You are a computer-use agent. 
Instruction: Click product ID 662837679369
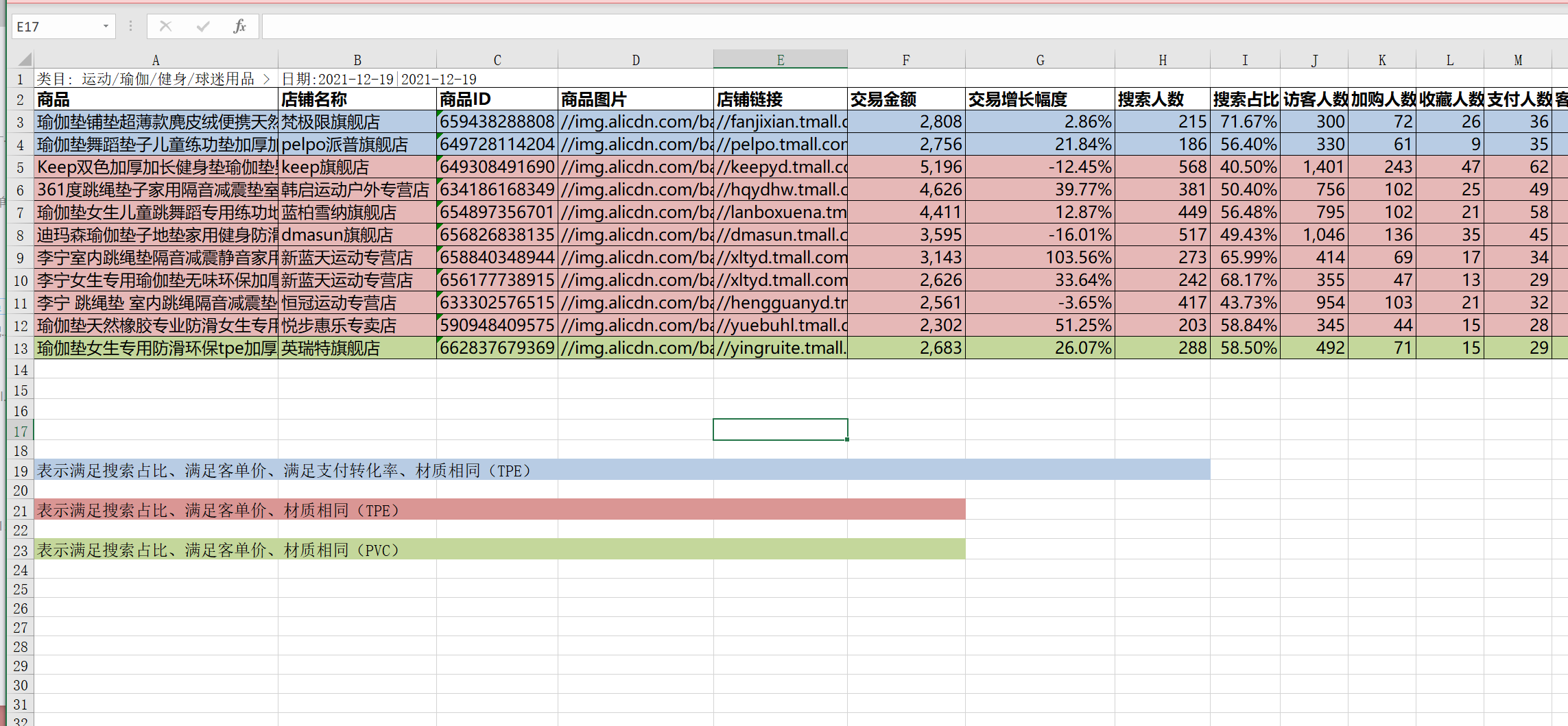497,348
